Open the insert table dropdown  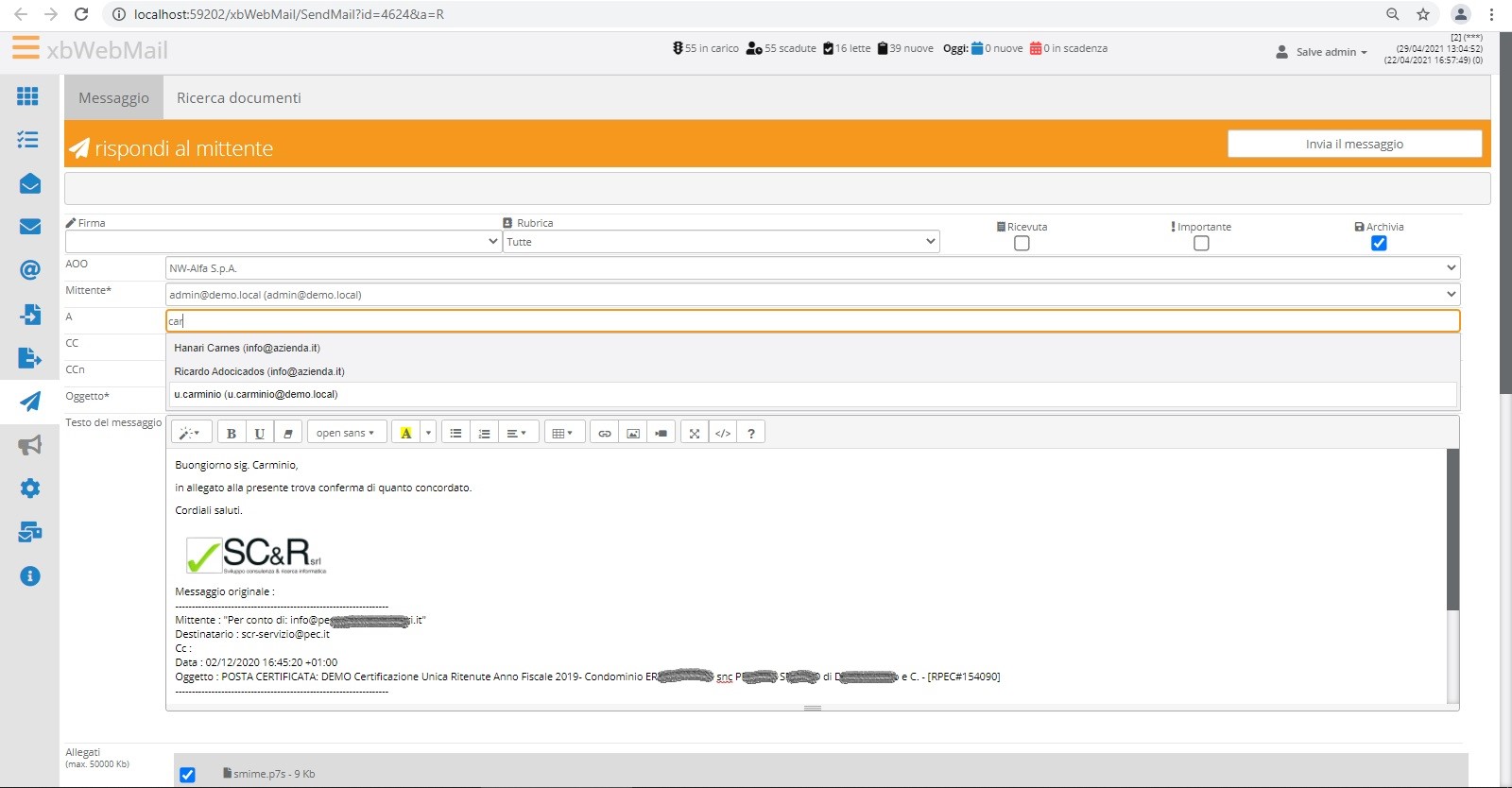click(563, 433)
